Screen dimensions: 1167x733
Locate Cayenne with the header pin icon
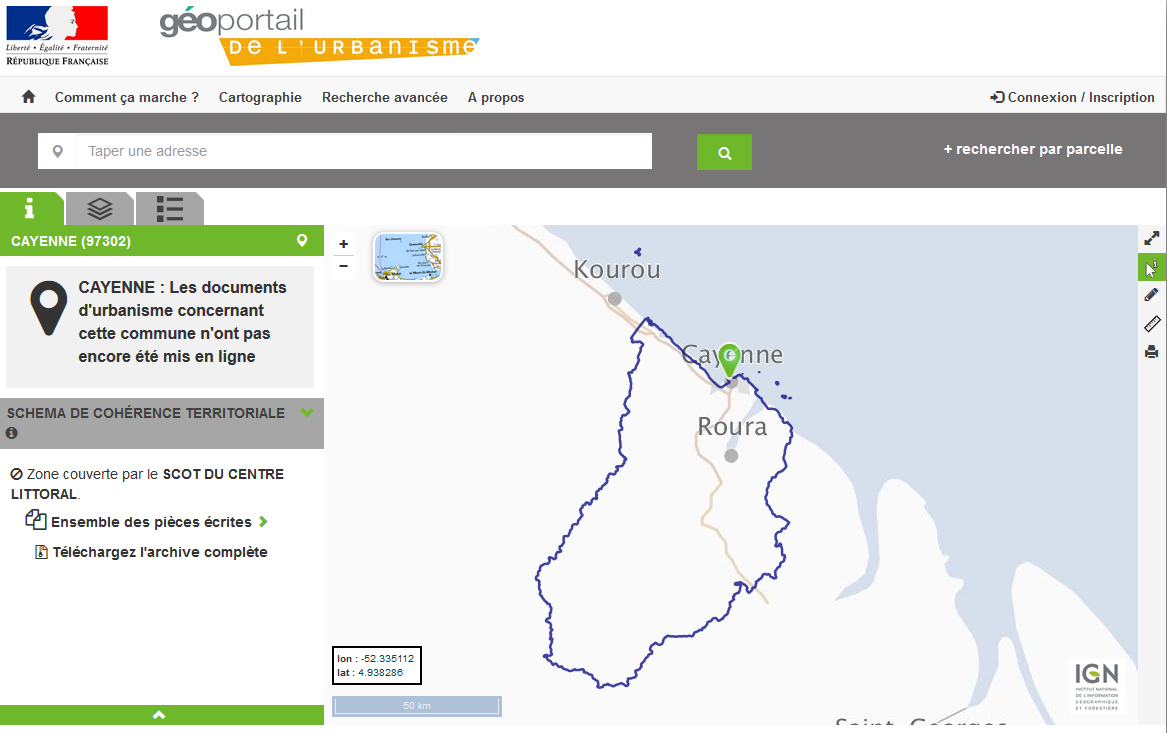tap(302, 240)
